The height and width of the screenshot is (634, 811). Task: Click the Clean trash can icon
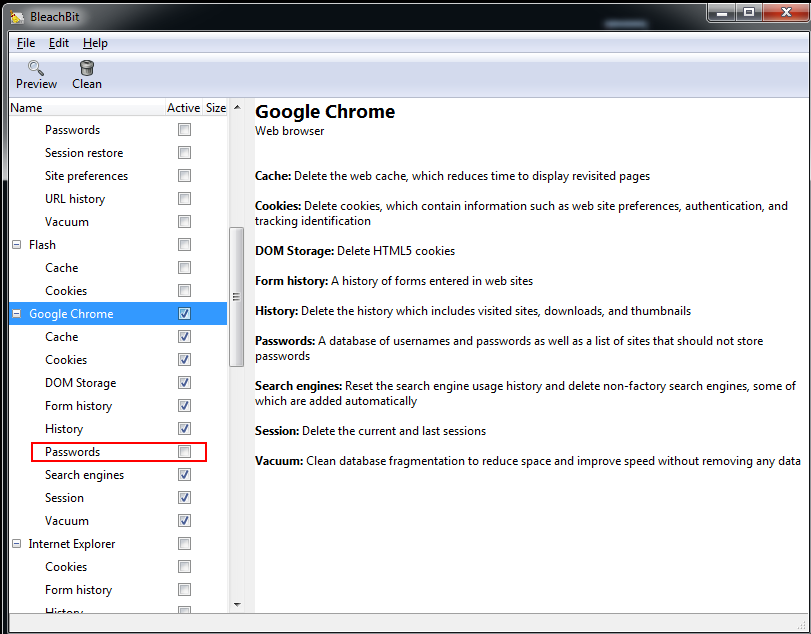(x=87, y=68)
